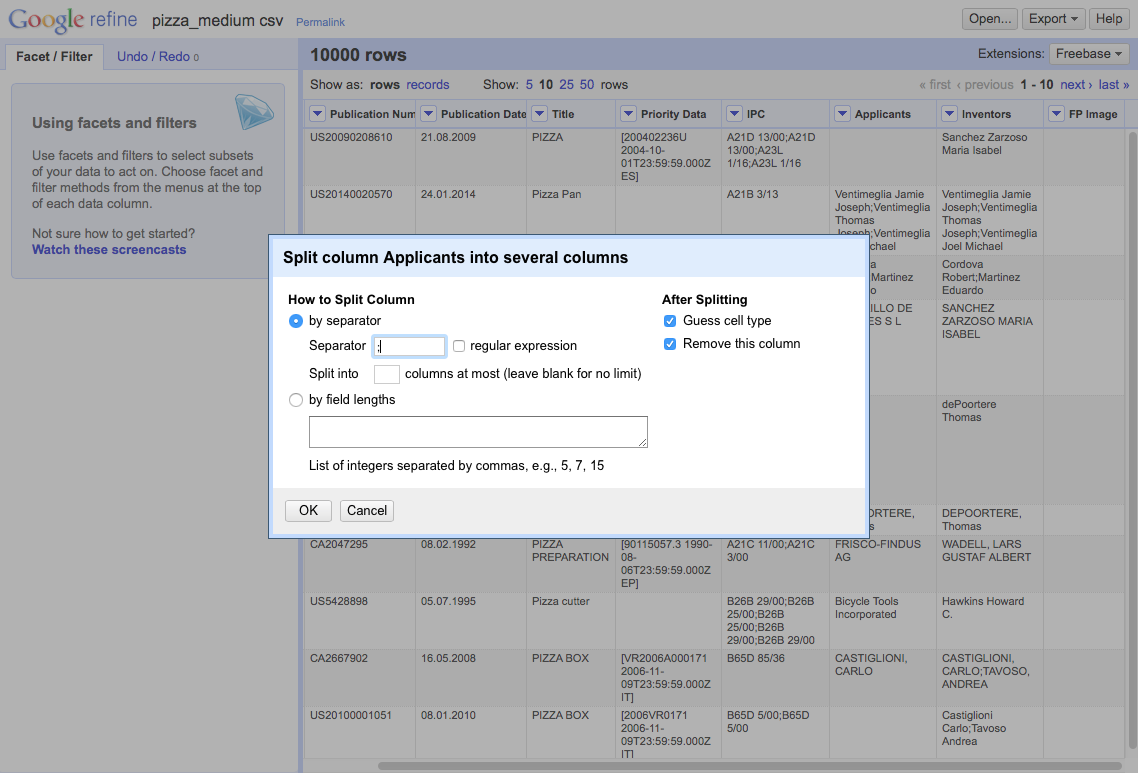This screenshot has width=1138, height=773.
Task: Enable the regular expression checkbox
Action: [x=459, y=346]
